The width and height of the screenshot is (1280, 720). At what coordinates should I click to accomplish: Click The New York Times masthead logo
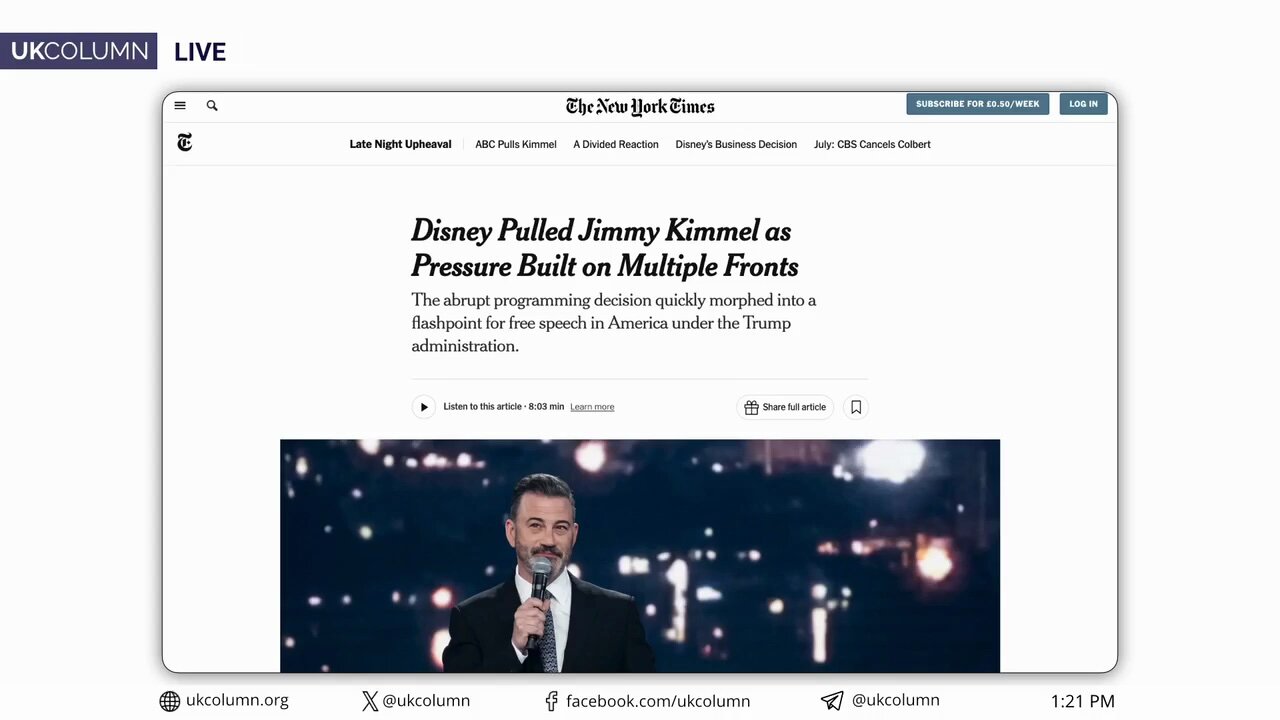point(640,106)
